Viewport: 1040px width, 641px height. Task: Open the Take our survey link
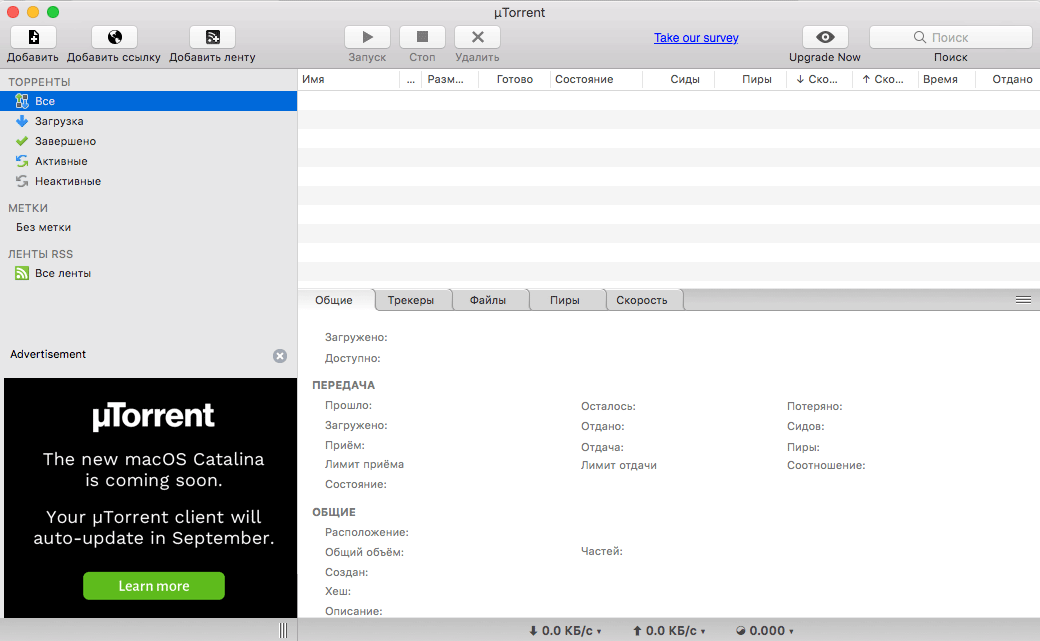point(696,38)
